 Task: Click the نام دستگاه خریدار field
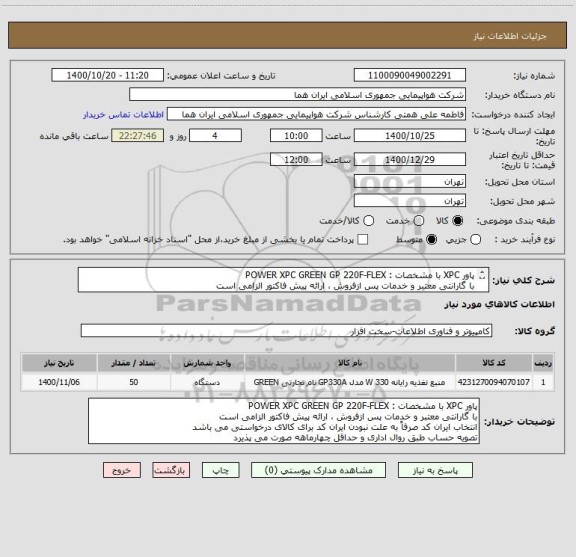[x=298, y=95]
